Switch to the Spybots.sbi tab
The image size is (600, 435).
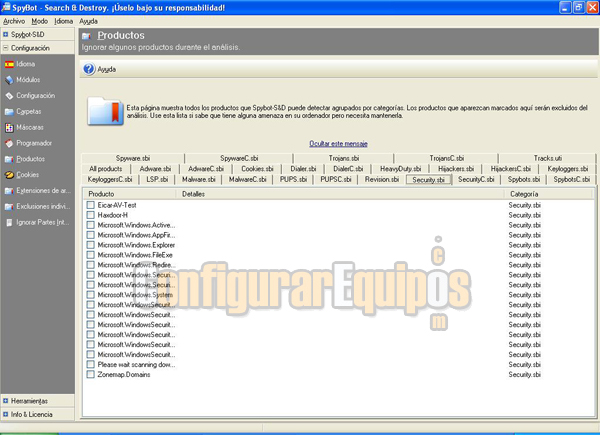point(523,179)
